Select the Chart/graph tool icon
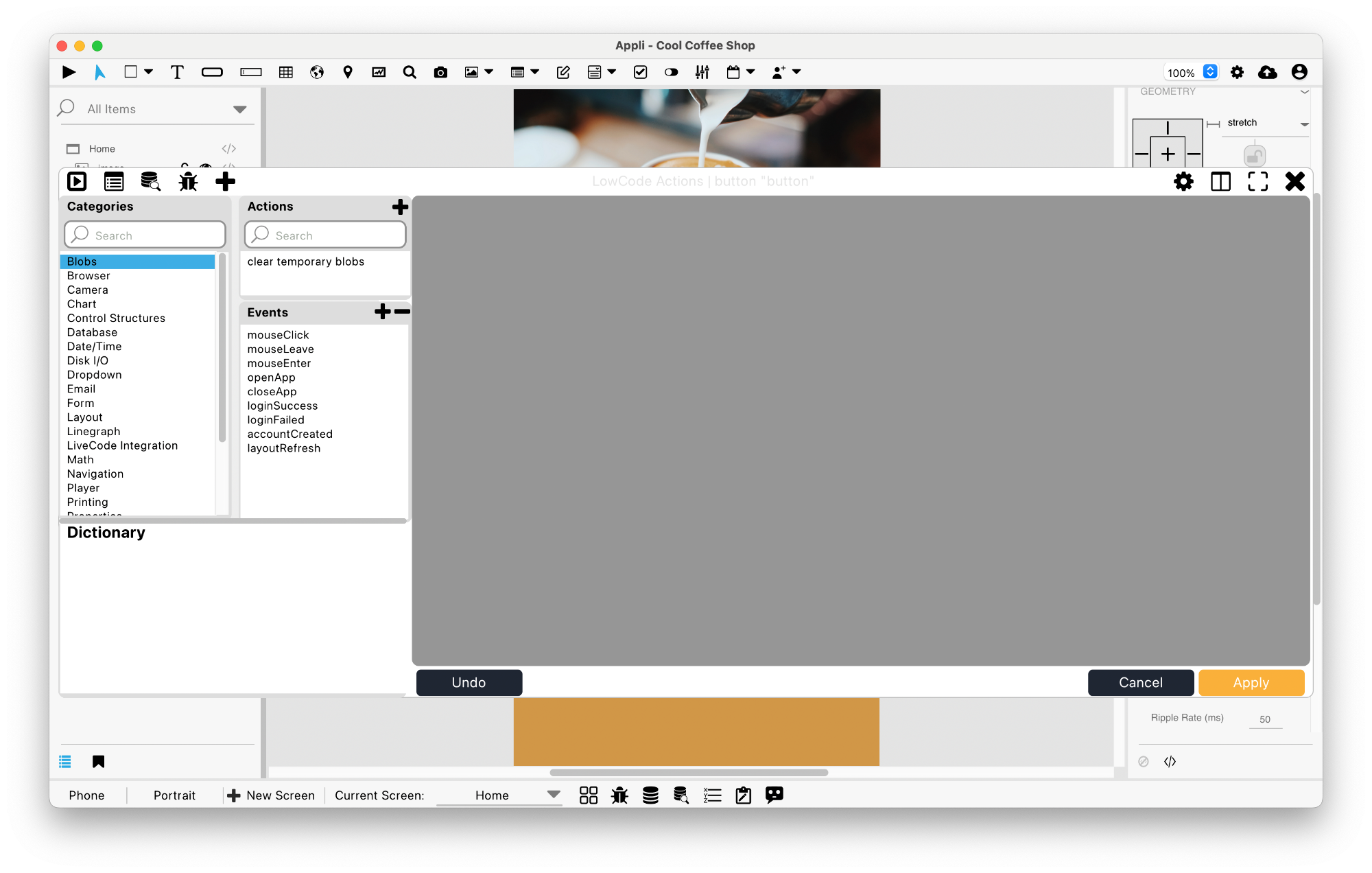The image size is (1372, 873). 378,71
